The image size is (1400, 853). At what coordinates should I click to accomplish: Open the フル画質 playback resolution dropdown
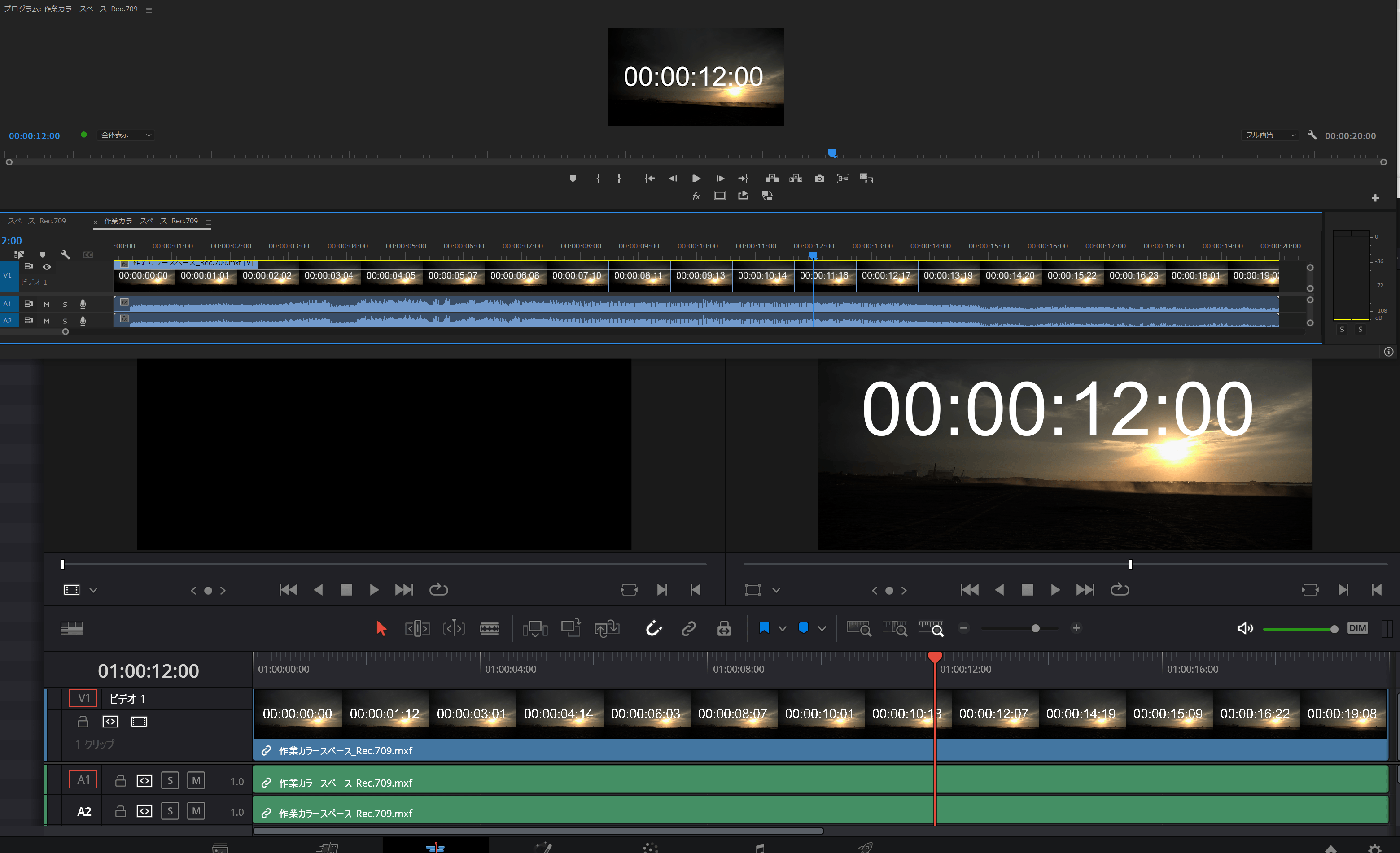coord(1269,135)
